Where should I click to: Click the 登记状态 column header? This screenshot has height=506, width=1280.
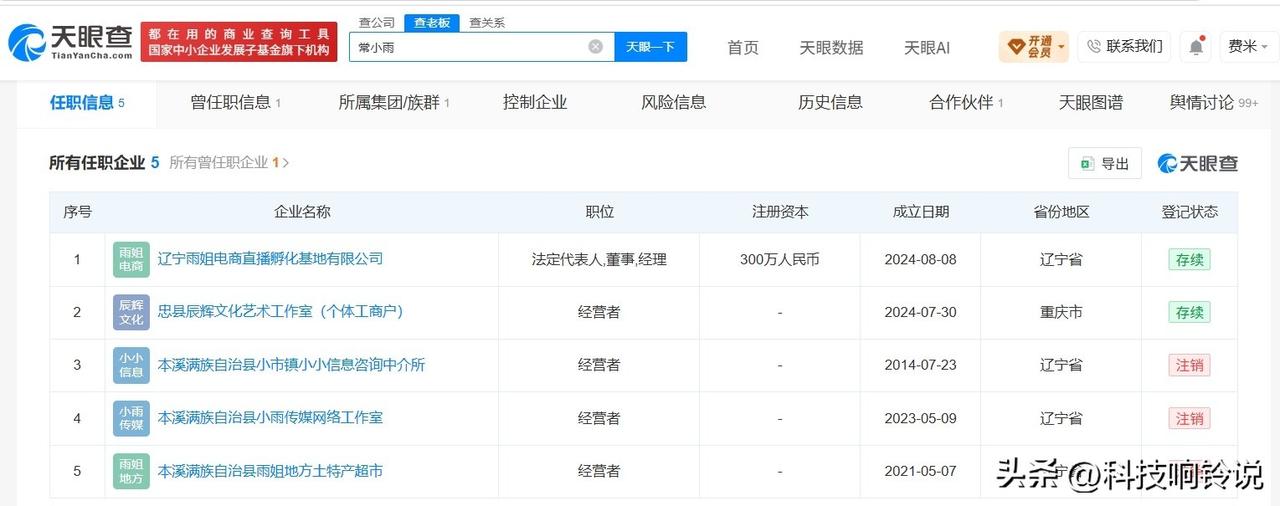coord(1189,212)
